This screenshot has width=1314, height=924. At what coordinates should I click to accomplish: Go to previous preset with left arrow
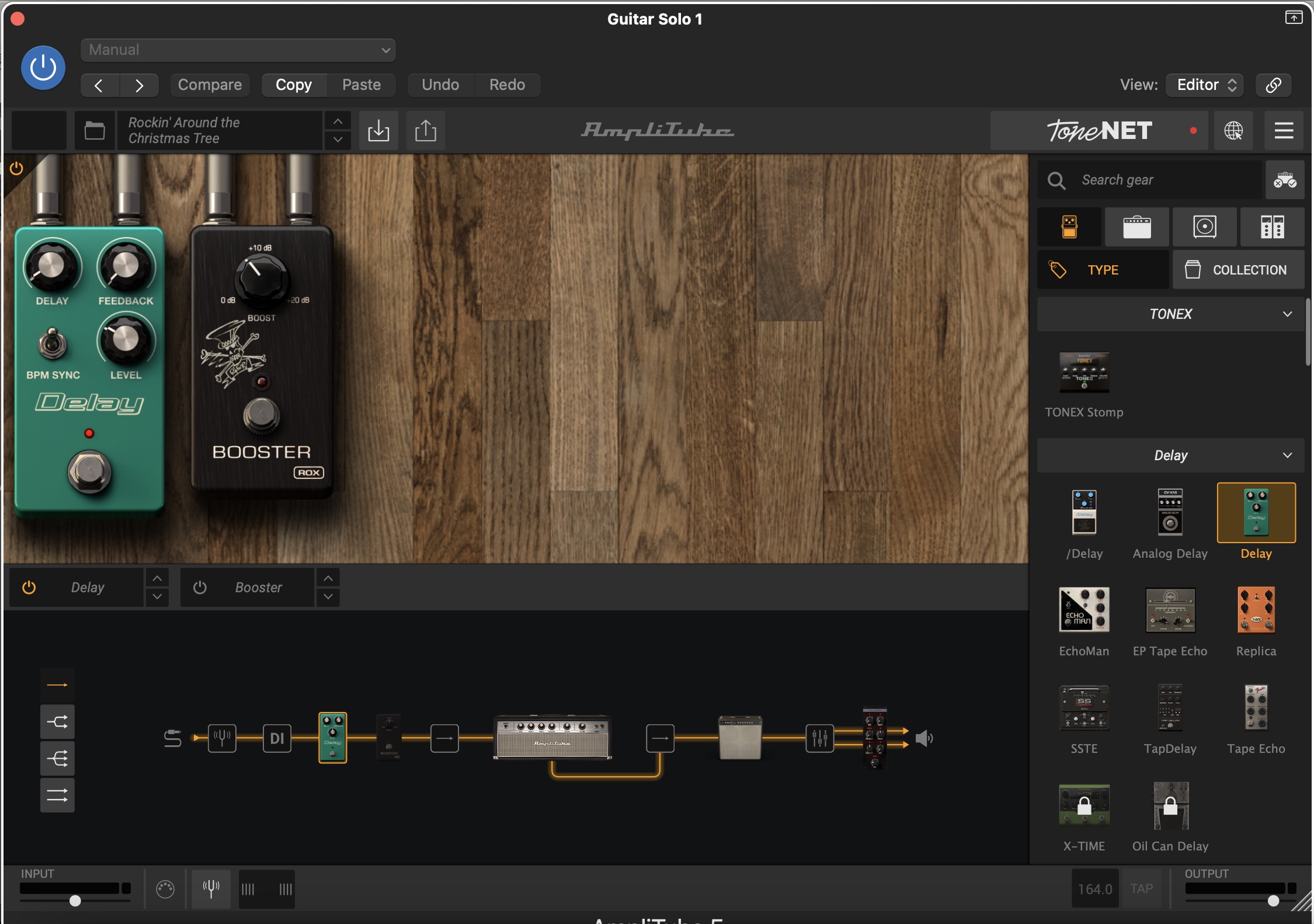tap(99, 85)
